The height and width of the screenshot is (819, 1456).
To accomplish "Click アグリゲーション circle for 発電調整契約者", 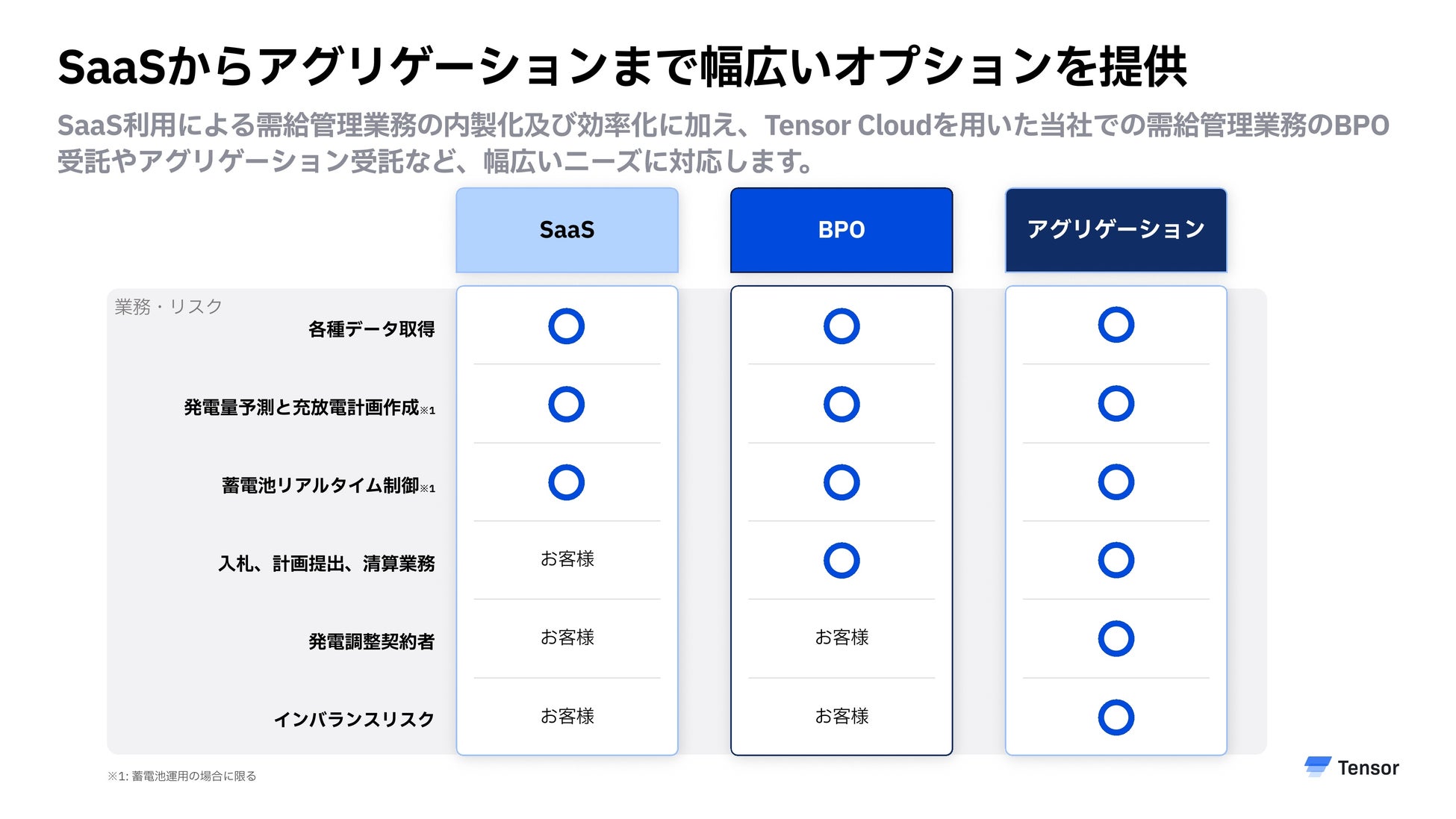I will [x=1116, y=638].
